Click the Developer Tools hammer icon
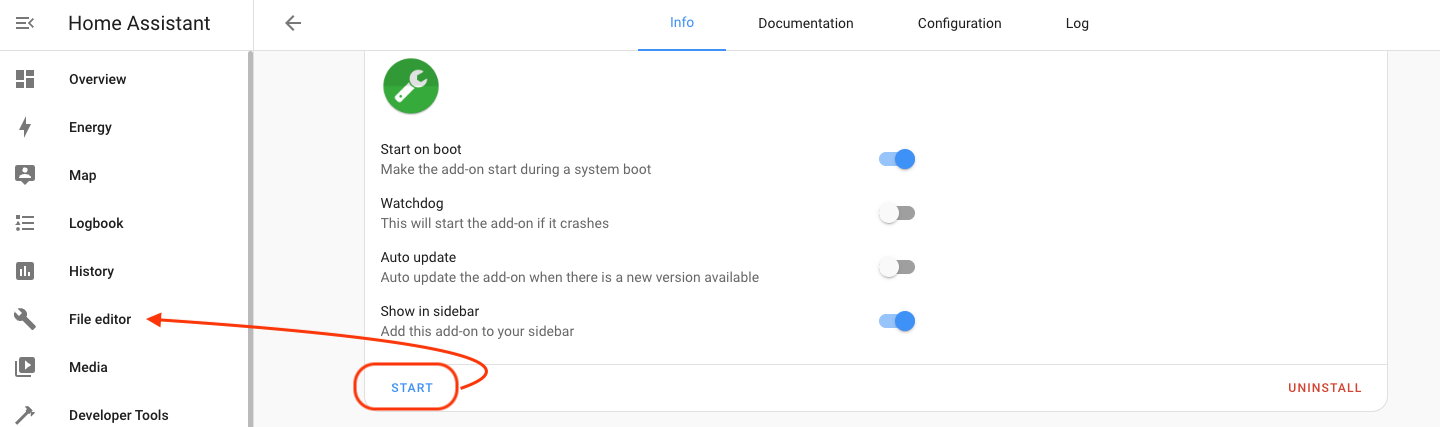 25,414
